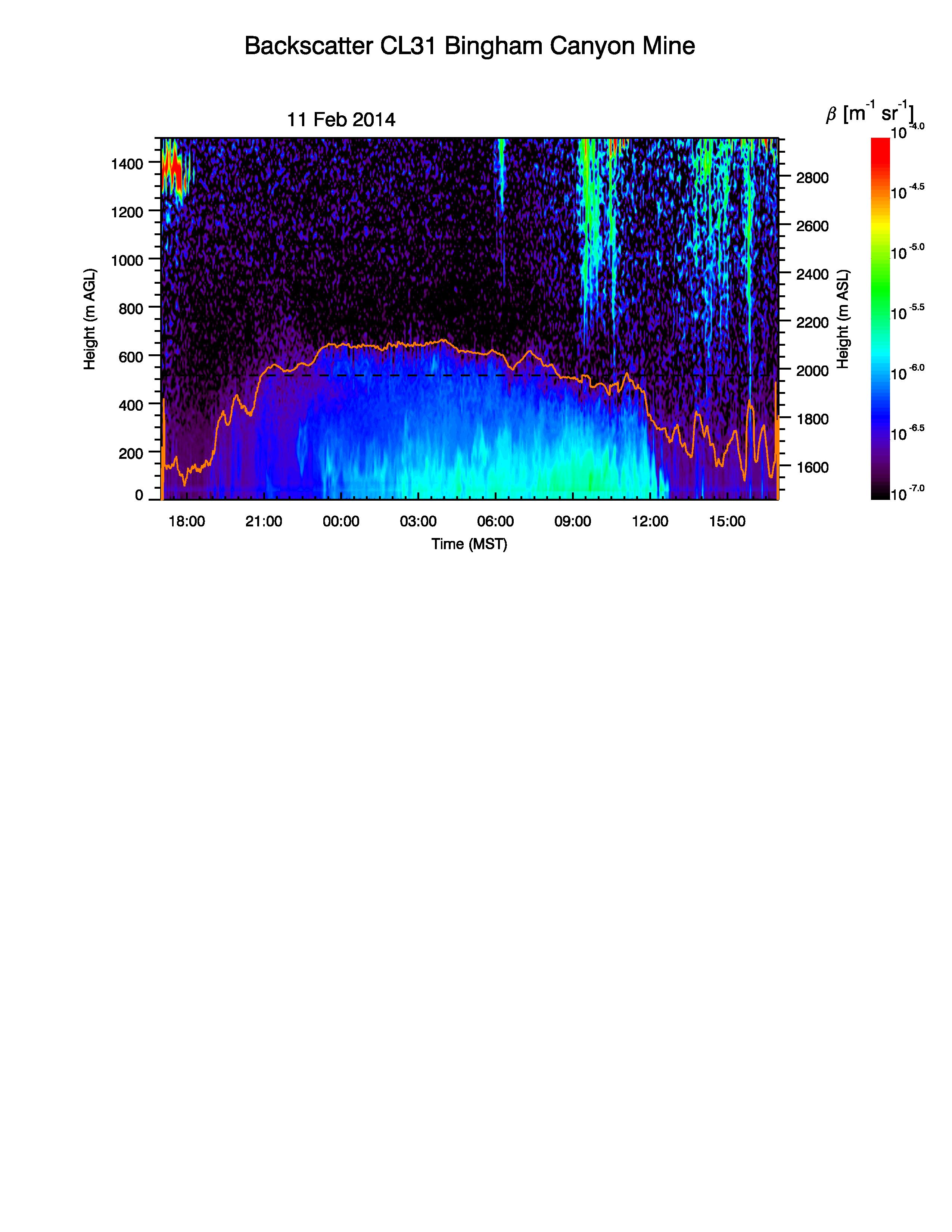Click the 21:00 time tick label

pyautogui.click(x=263, y=522)
